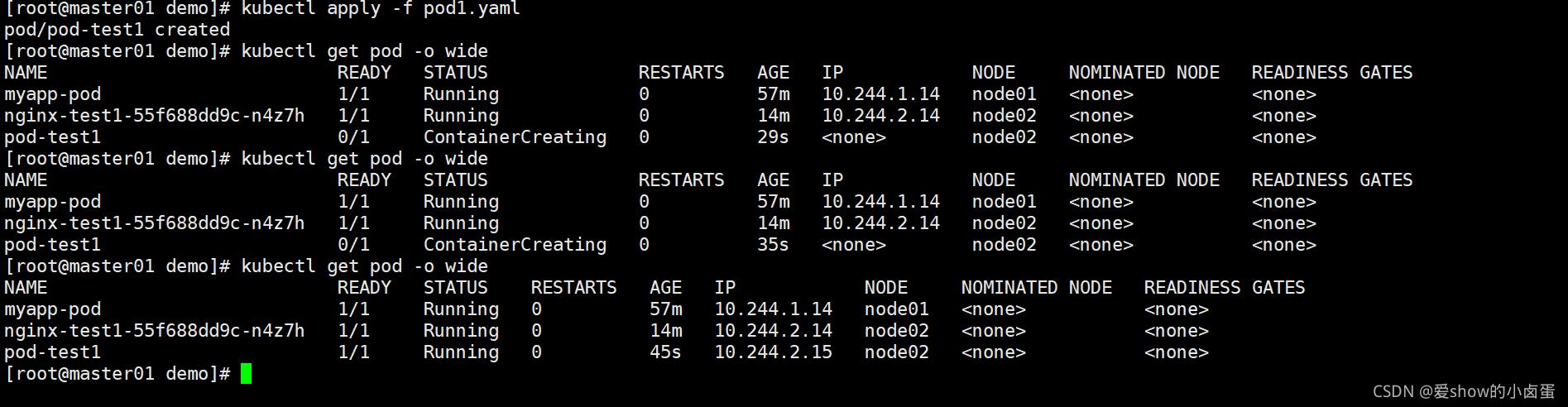The image size is (1568, 407).
Task: Click ContainerCreating status in the 35s row
Action: (x=515, y=245)
